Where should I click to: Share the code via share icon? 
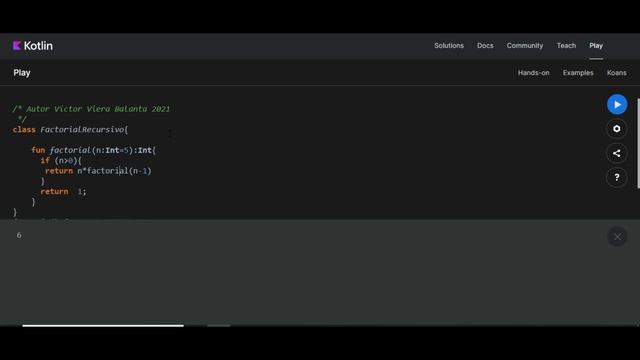[x=617, y=153]
